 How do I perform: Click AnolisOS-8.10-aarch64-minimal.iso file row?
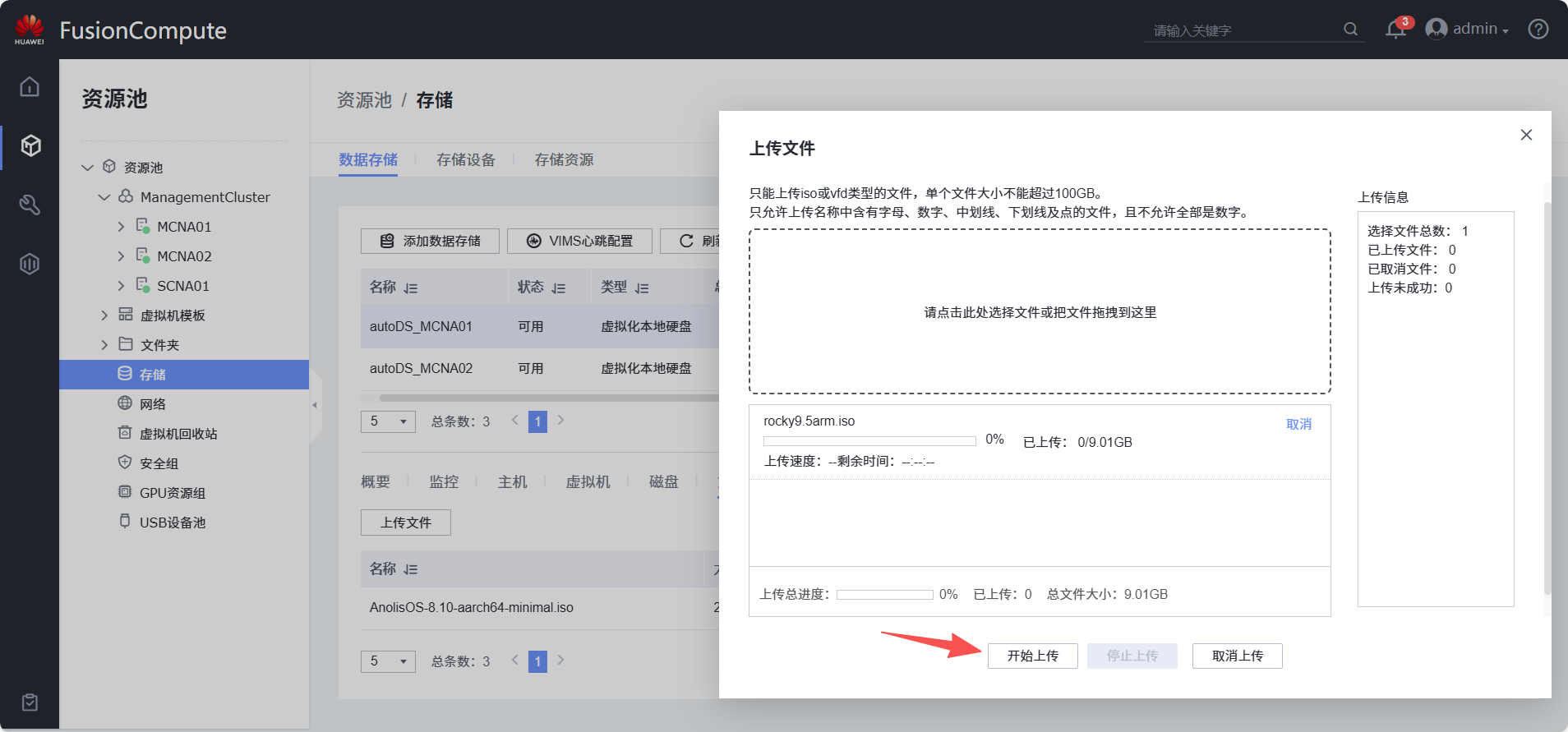pyautogui.click(x=540, y=608)
